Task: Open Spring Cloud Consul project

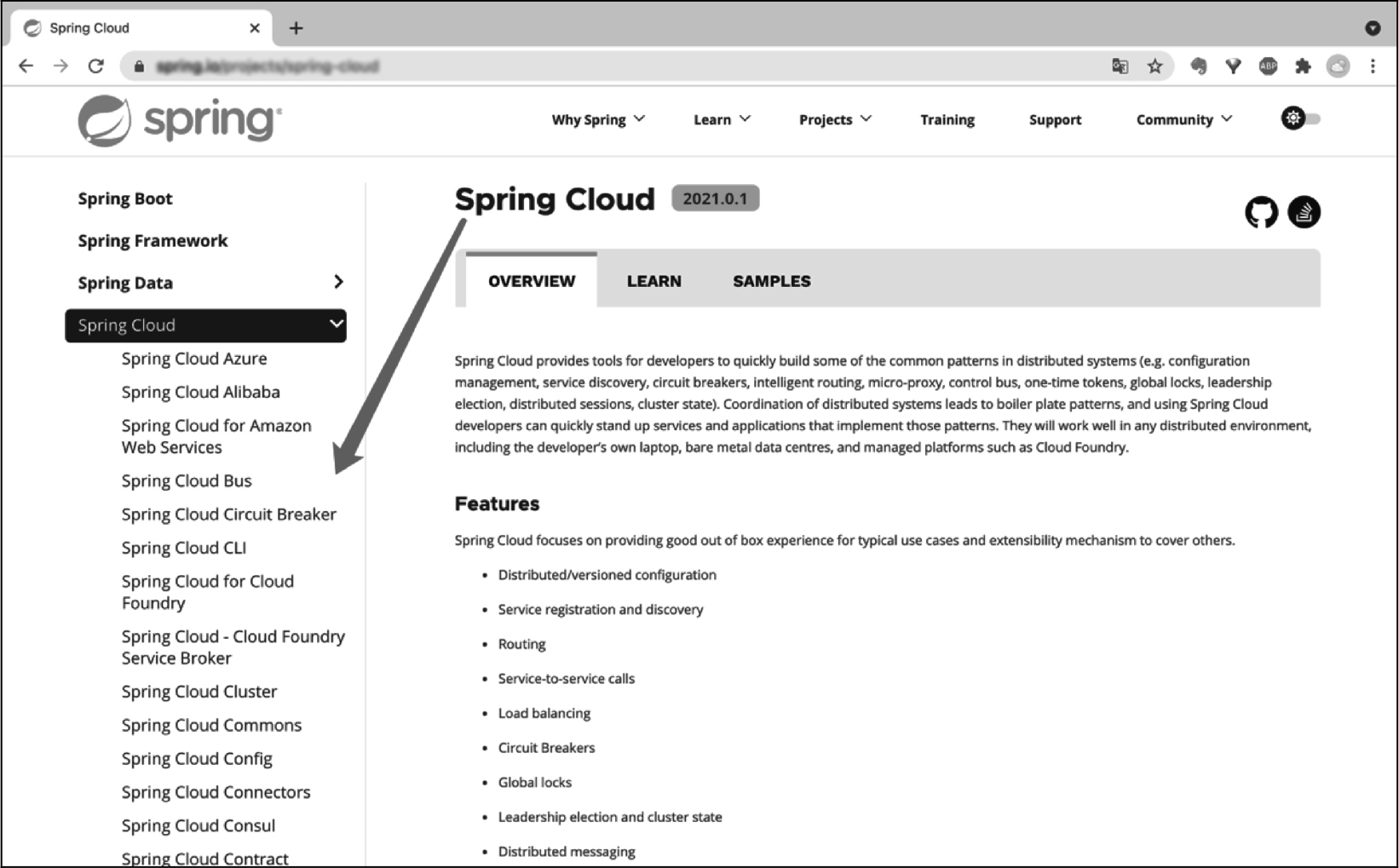Action: click(x=198, y=825)
